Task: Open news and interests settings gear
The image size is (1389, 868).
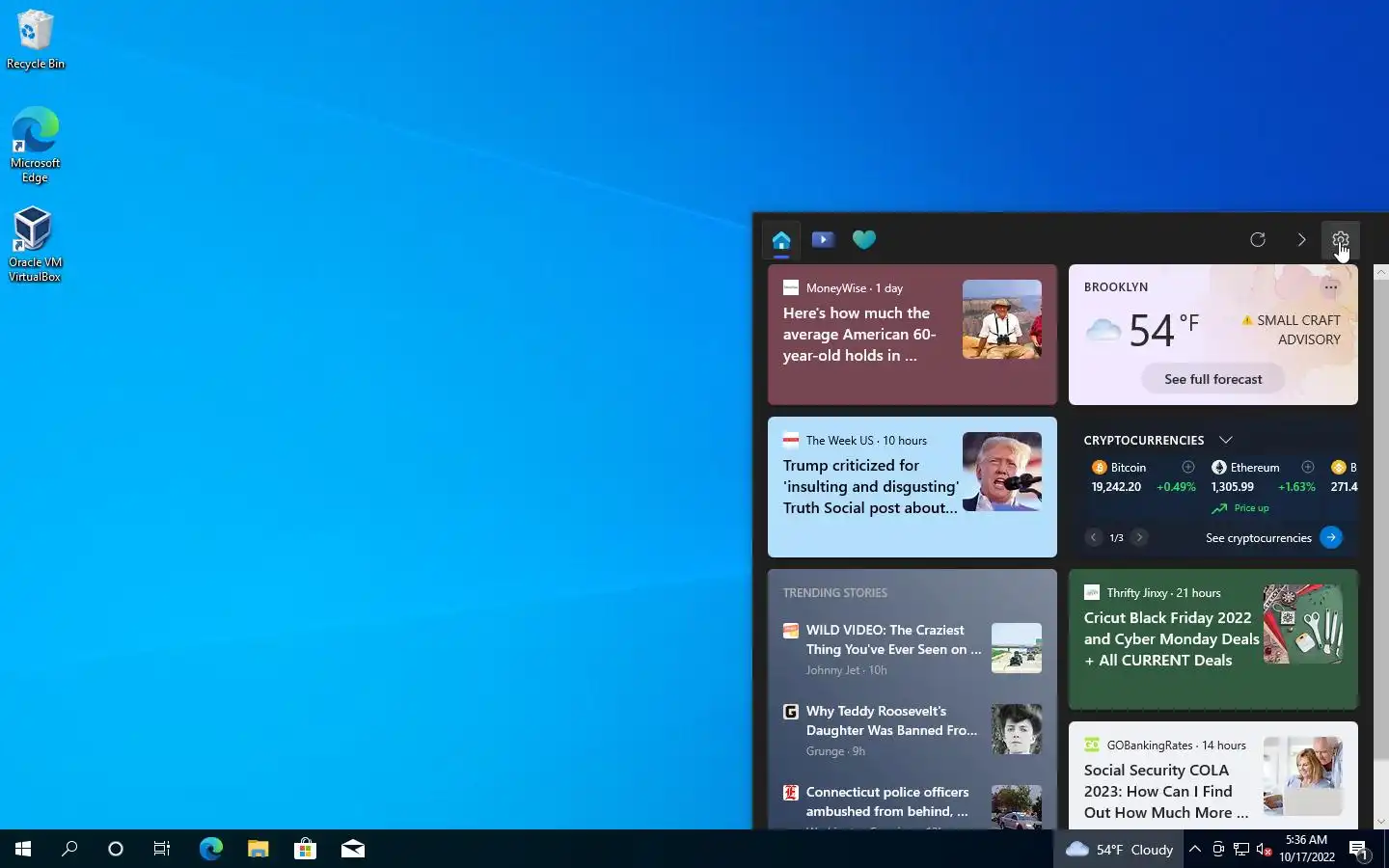Action: (x=1340, y=240)
